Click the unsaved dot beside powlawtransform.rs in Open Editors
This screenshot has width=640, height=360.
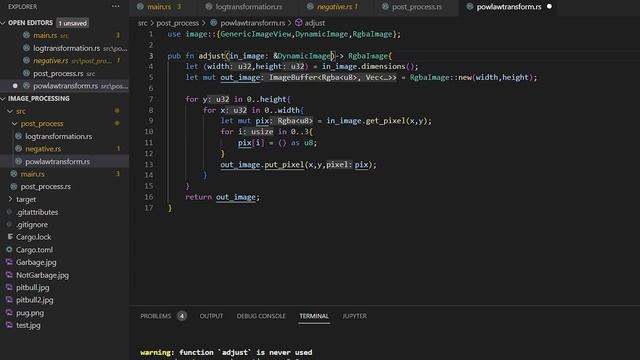point(15,86)
